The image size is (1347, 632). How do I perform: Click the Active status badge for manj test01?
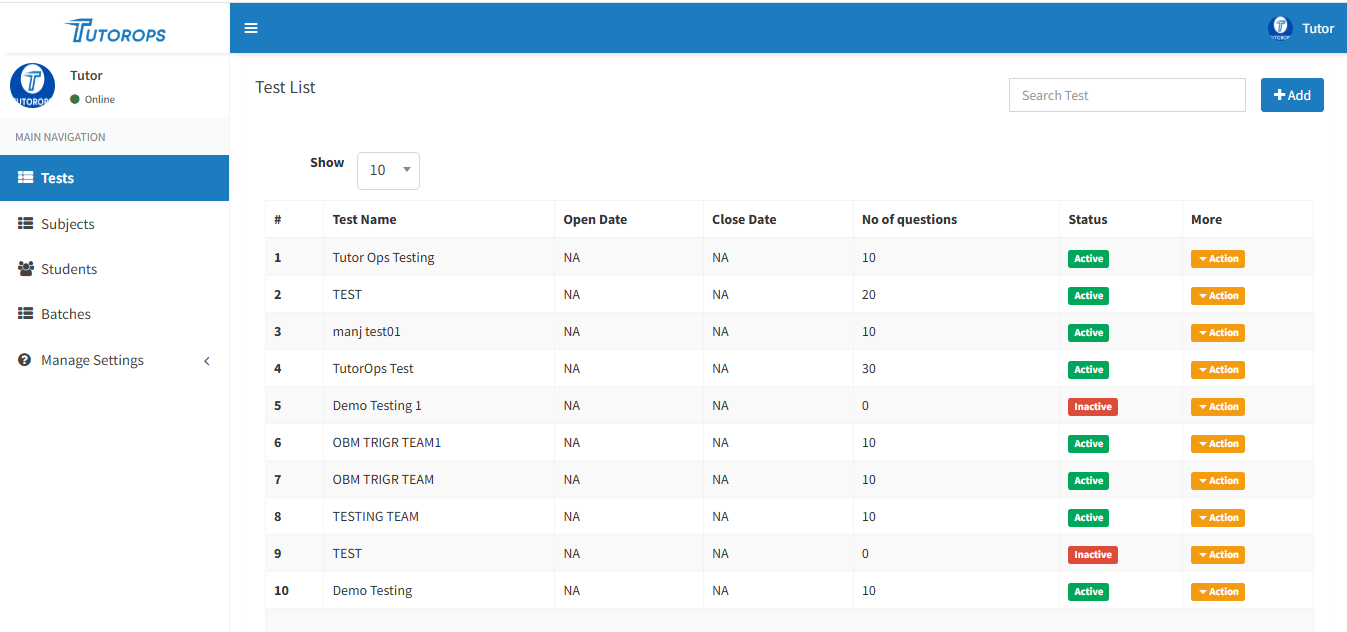pyautogui.click(x=1088, y=333)
